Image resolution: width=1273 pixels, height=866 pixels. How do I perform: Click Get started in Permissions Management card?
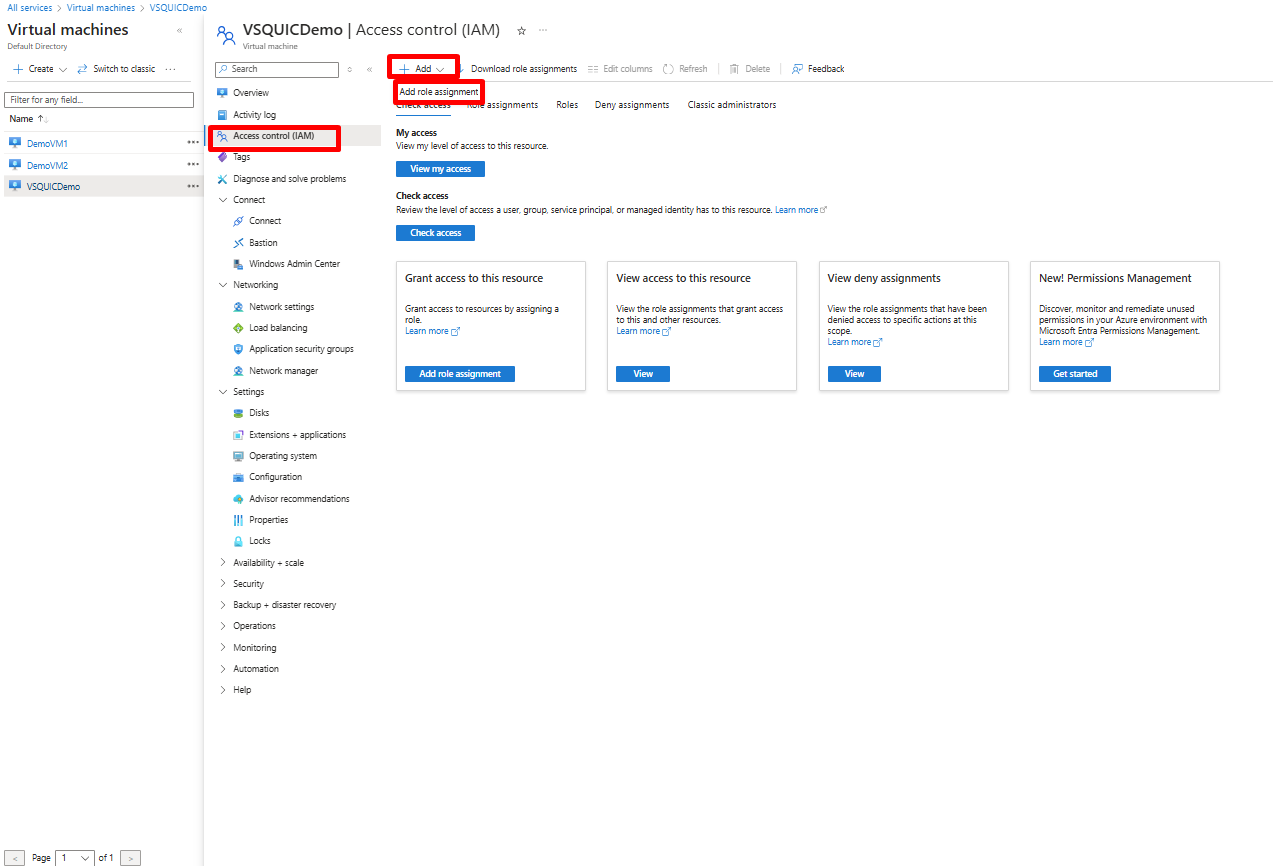coord(1075,374)
